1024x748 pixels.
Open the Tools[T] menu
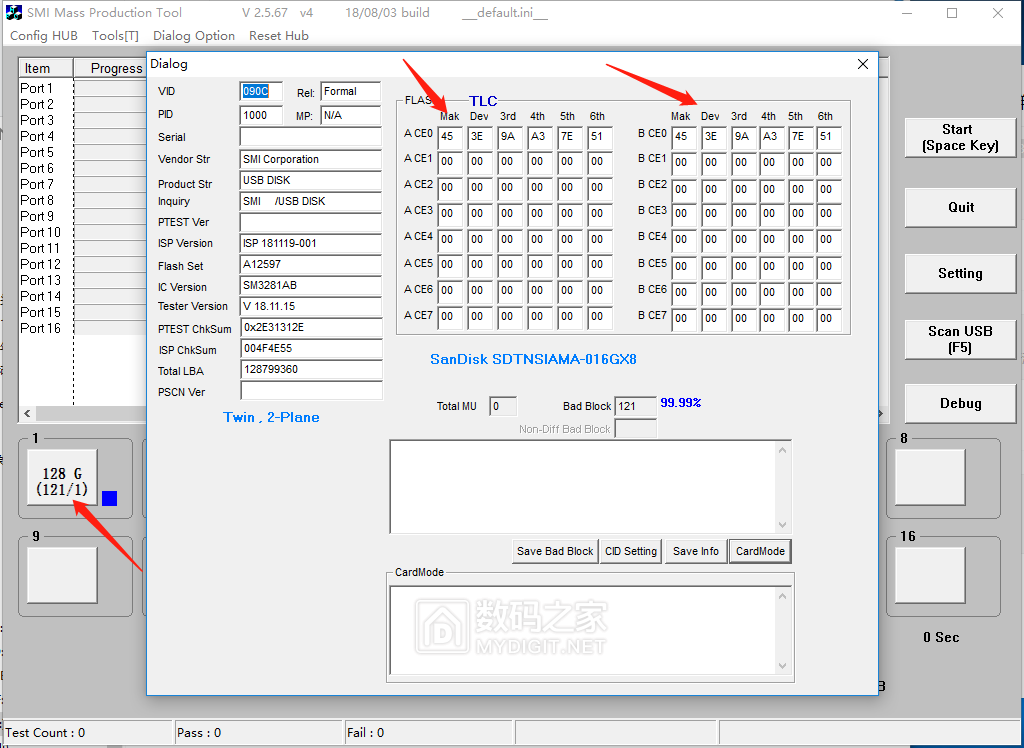tap(115, 36)
